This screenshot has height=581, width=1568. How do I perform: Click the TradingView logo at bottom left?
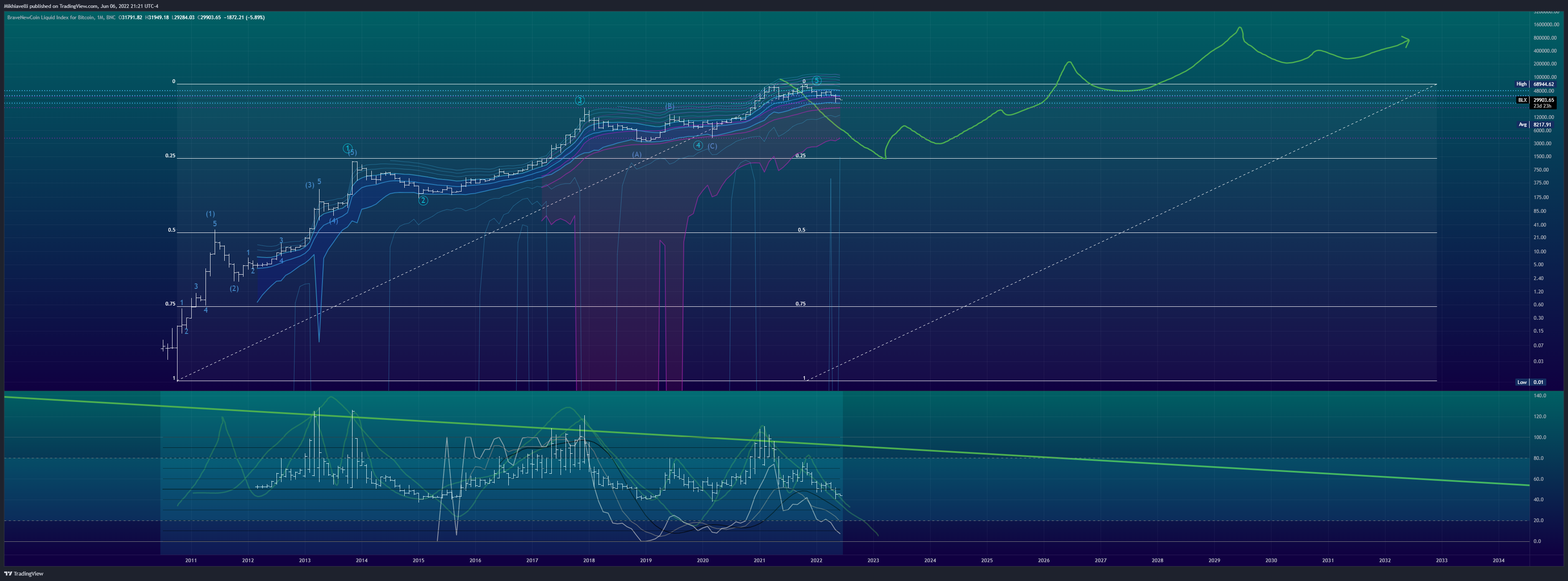click(24, 574)
